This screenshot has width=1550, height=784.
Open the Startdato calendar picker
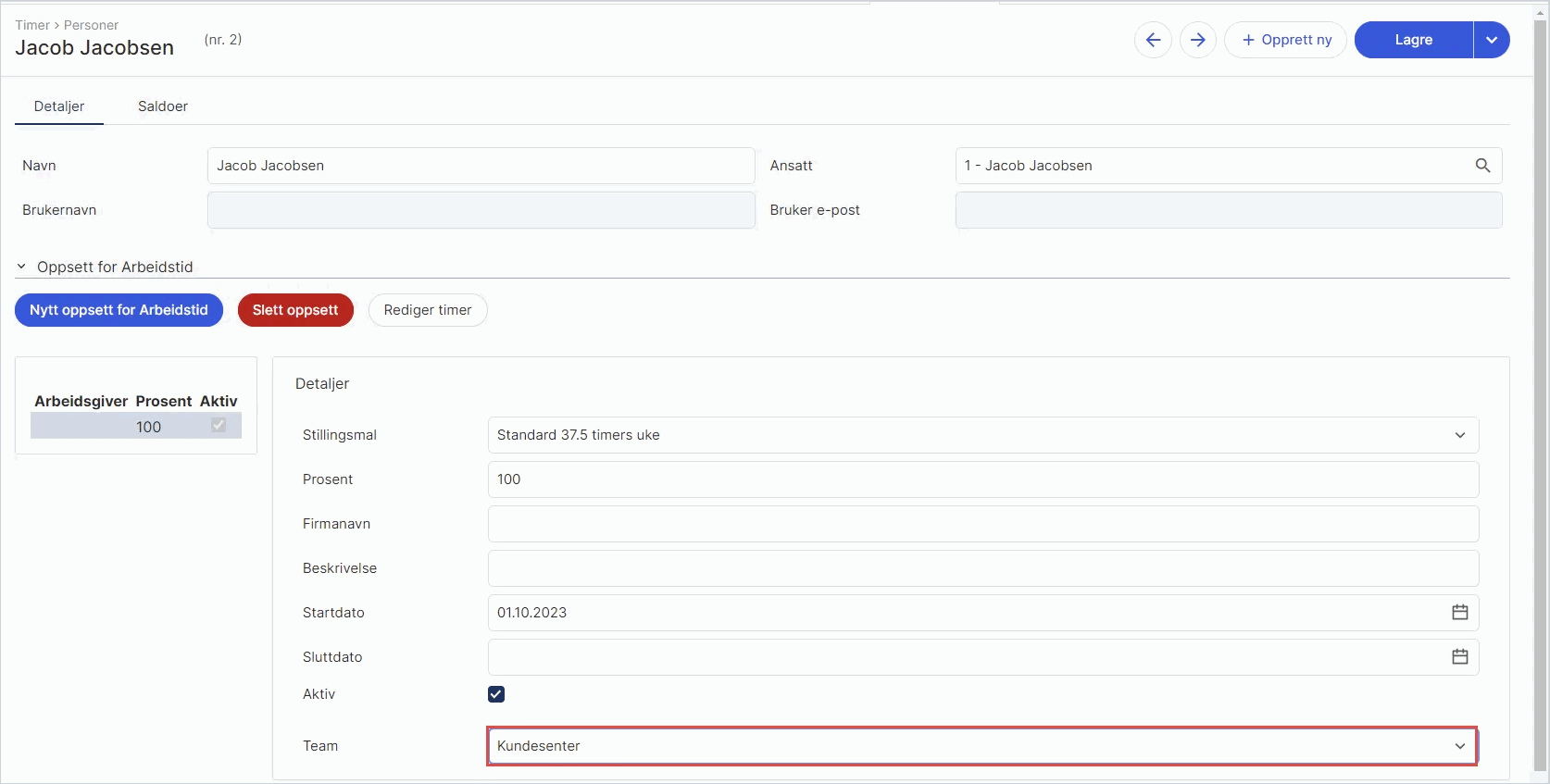(1460, 613)
